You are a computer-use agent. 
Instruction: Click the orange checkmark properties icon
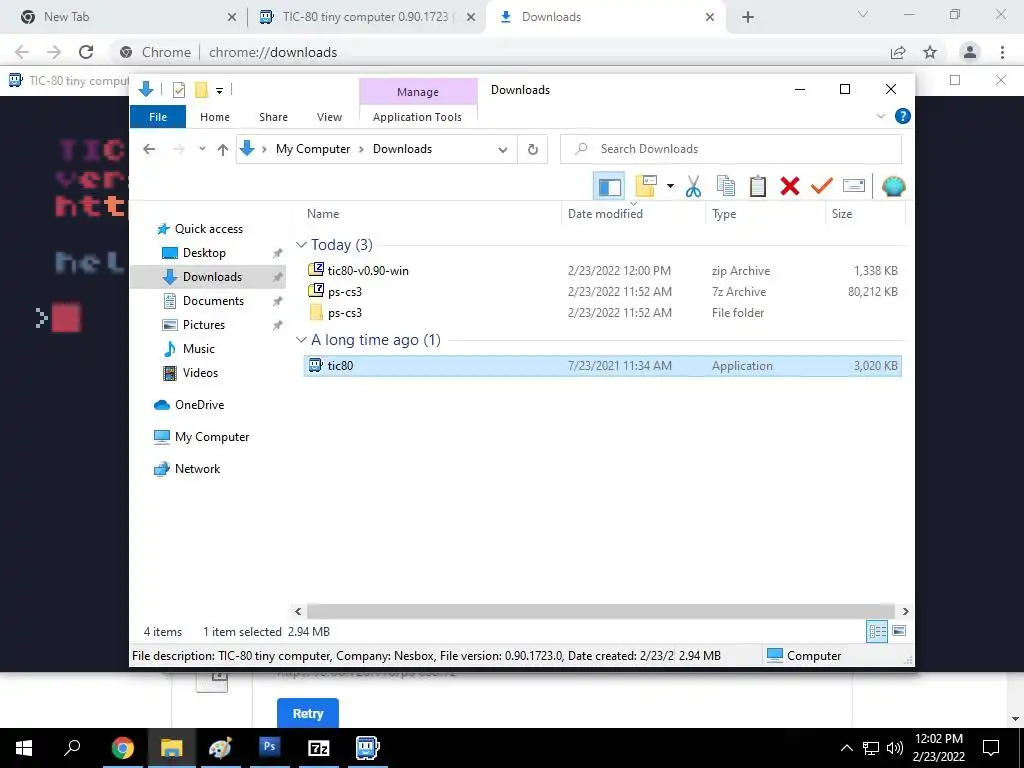point(822,187)
